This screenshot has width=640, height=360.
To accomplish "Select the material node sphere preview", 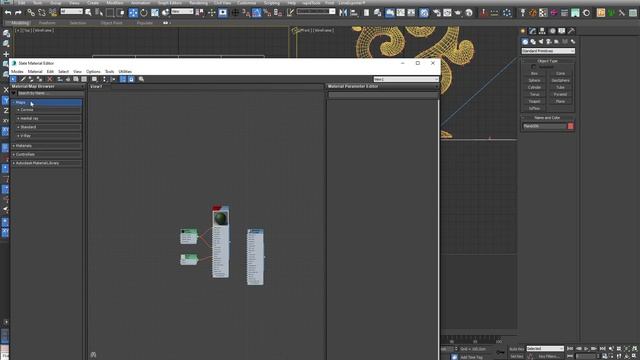I will coord(221,218).
